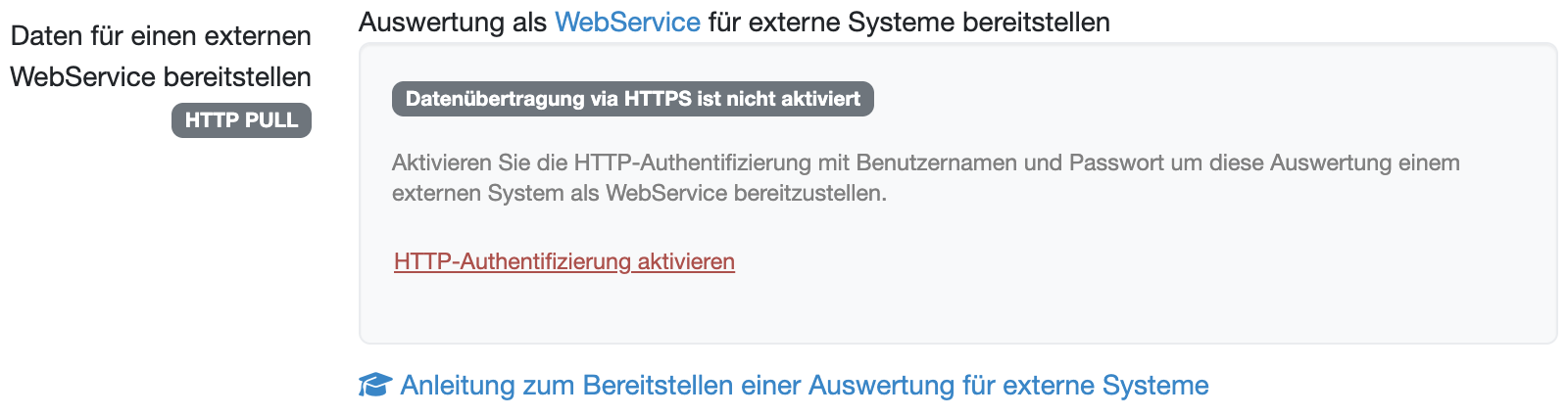This screenshot has width=1568, height=417.
Task: Click the HTTPS ist nicht aktiviert badge
Action: click(632, 99)
